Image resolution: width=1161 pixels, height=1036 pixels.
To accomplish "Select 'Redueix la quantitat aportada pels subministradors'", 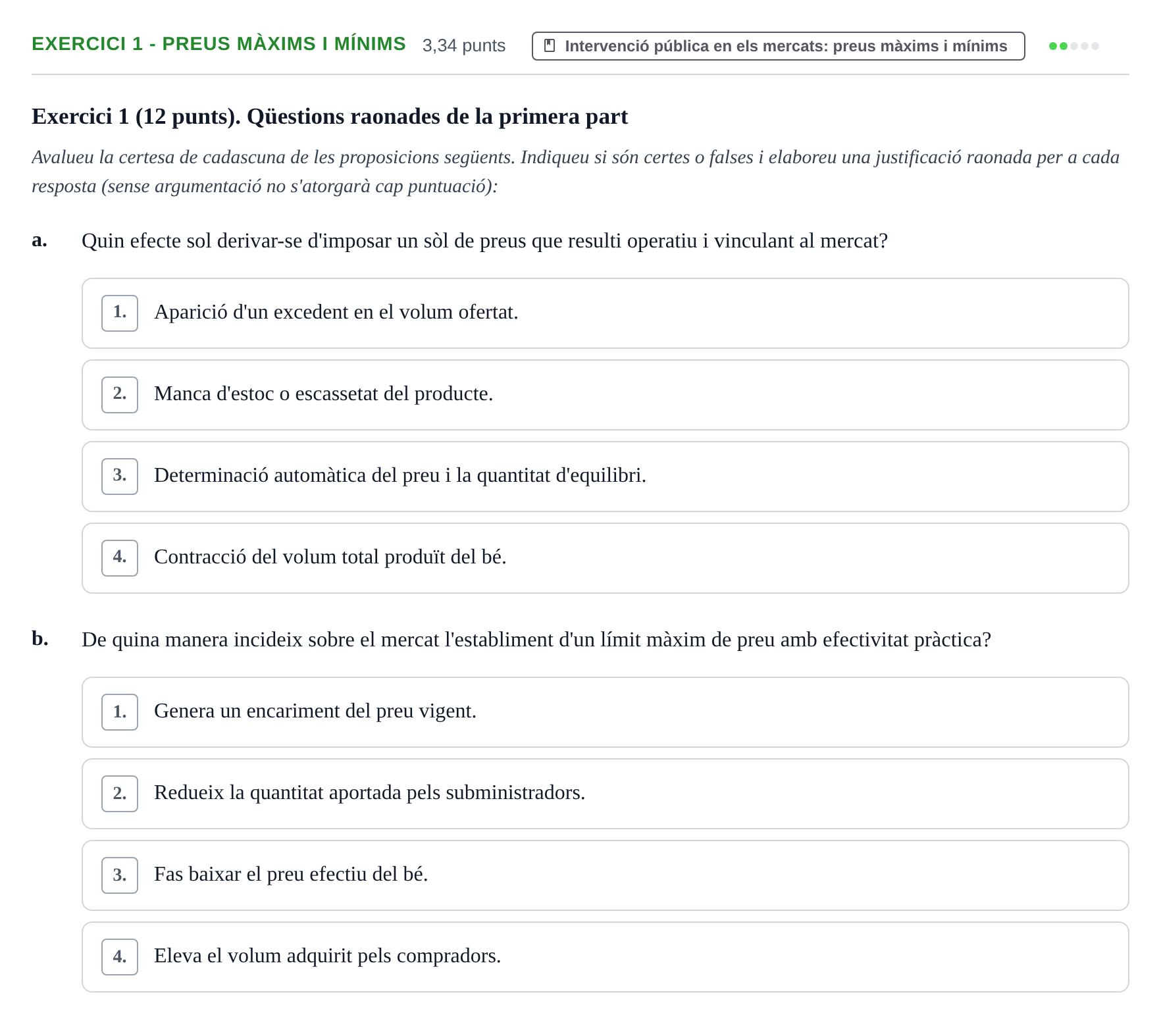I will click(605, 794).
